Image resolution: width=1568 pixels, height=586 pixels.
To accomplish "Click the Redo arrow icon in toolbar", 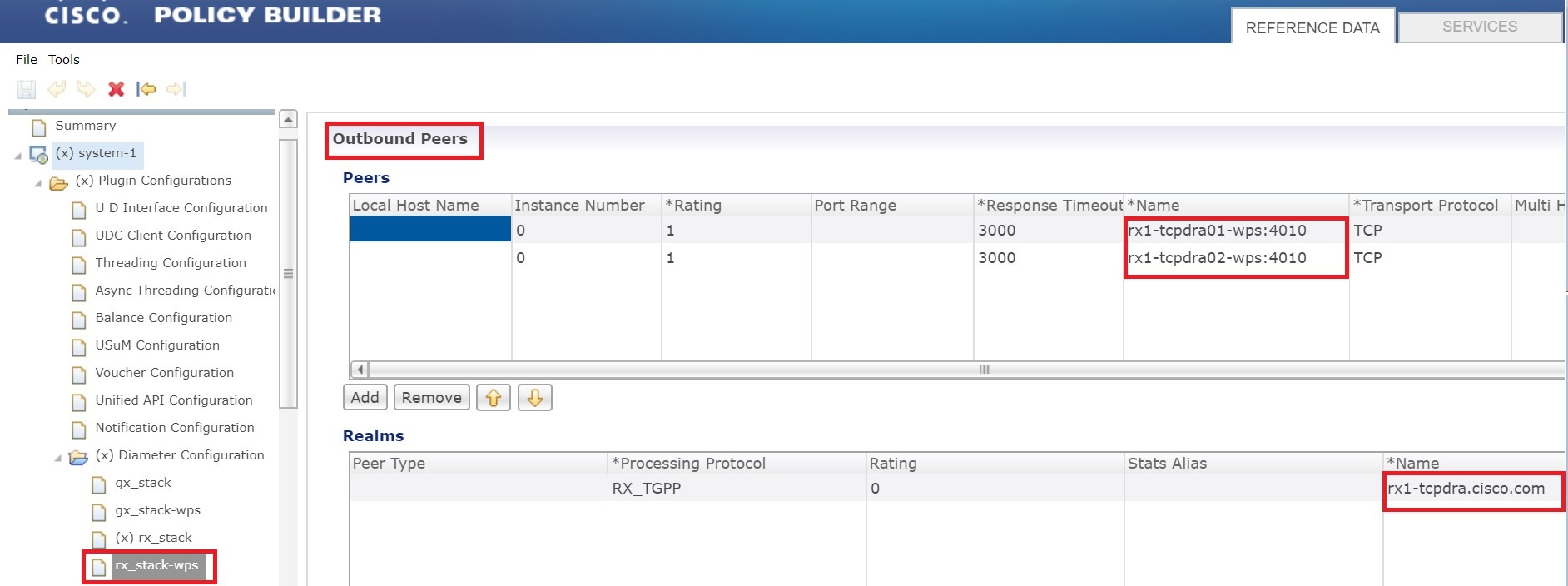I will 86,89.
